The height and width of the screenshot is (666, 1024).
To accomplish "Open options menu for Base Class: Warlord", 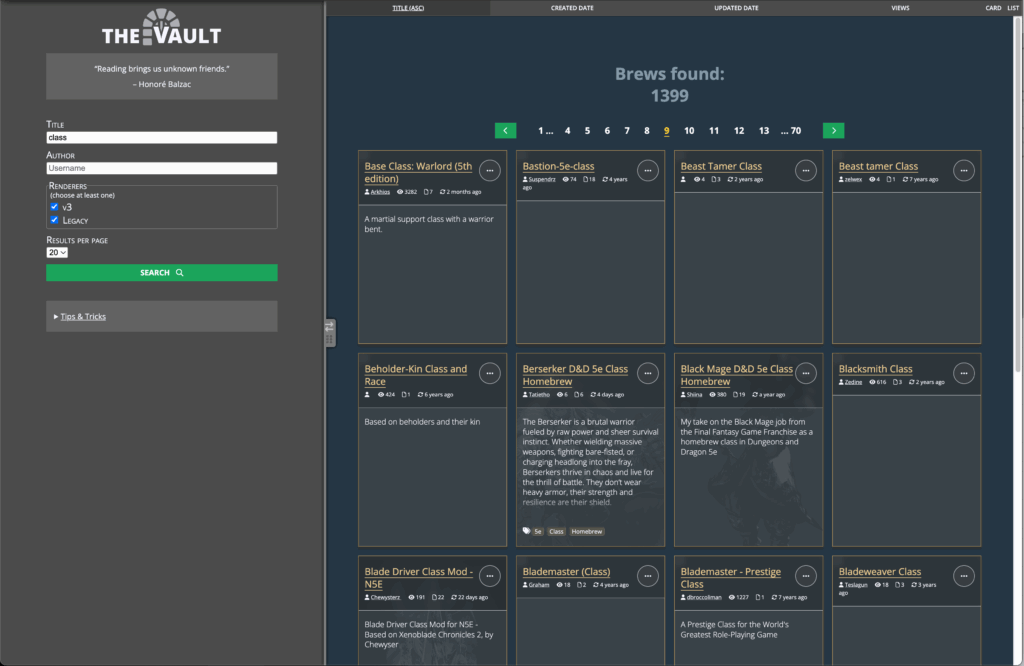I will click(x=490, y=171).
